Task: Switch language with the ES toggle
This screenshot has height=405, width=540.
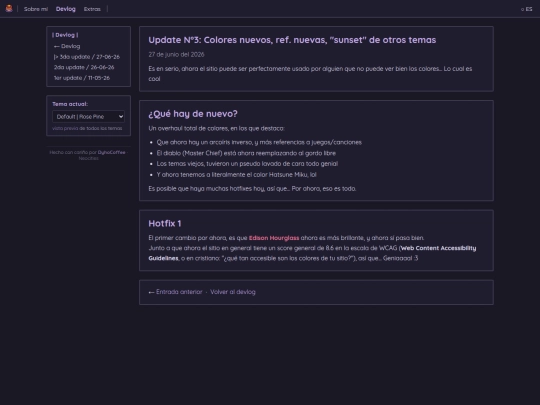Action: pyautogui.click(x=527, y=9)
